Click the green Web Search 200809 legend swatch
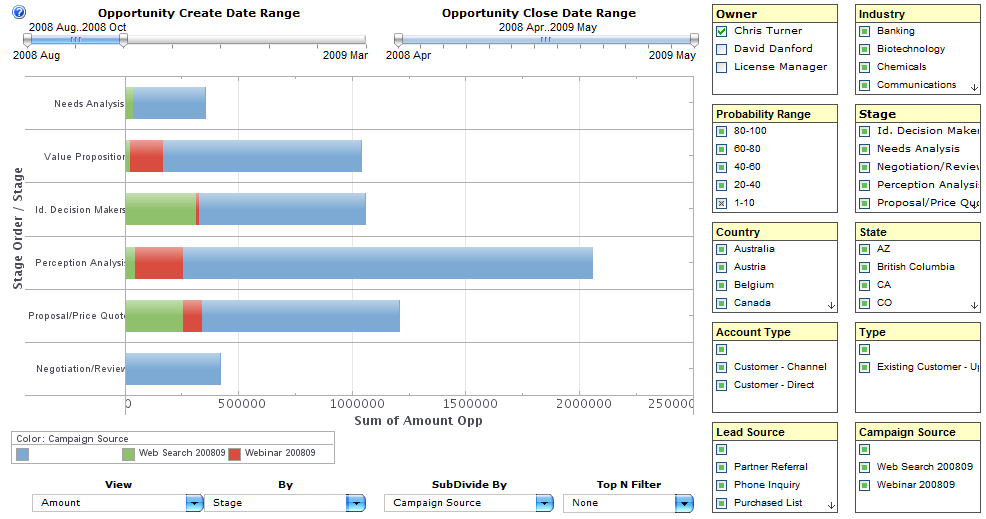The width and height of the screenshot is (986, 519). [x=128, y=454]
